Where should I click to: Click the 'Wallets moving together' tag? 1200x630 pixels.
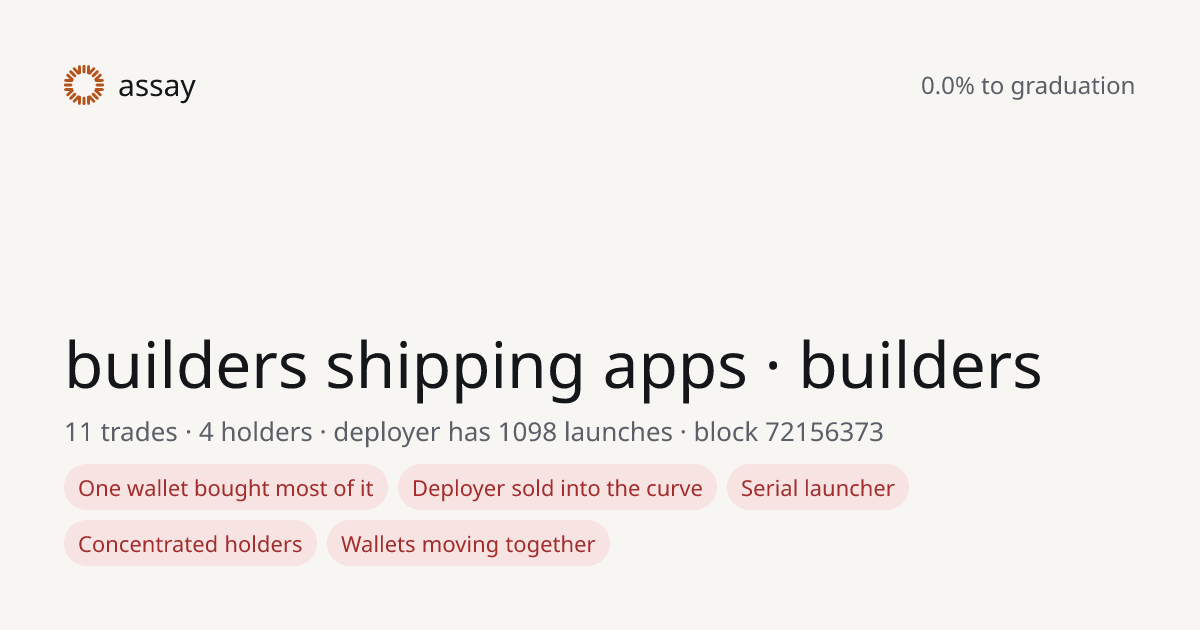coord(468,544)
